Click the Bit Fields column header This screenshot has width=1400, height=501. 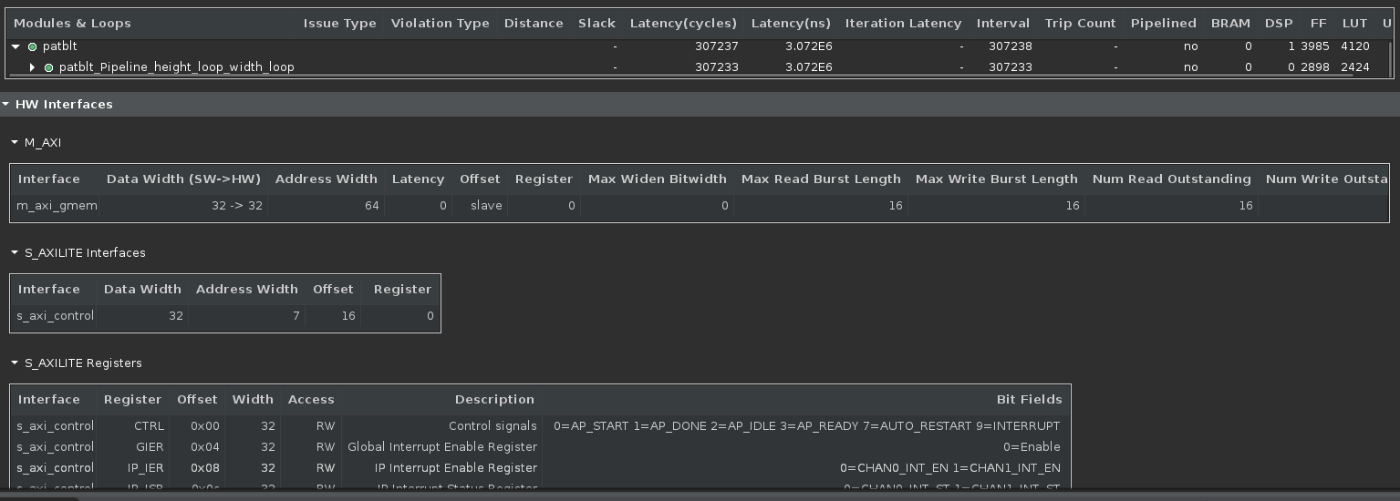pyautogui.click(x=1029, y=399)
